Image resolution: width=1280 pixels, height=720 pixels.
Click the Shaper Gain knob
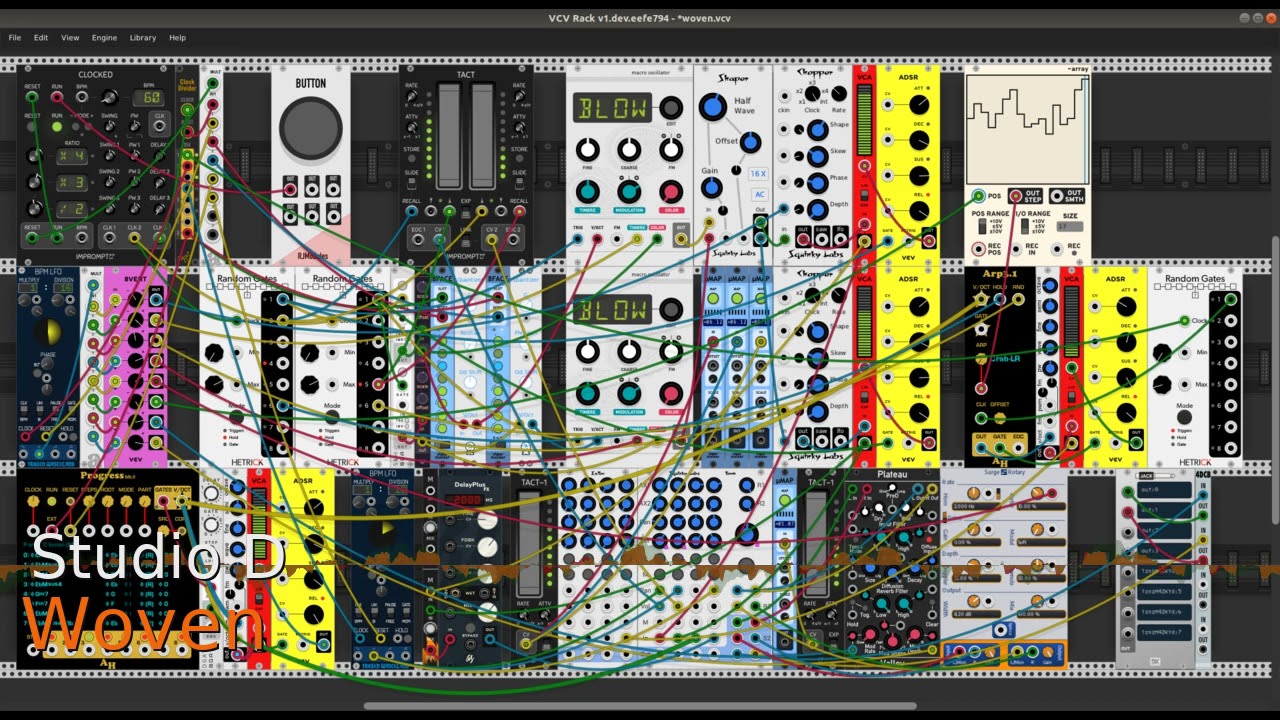coord(711,187)
